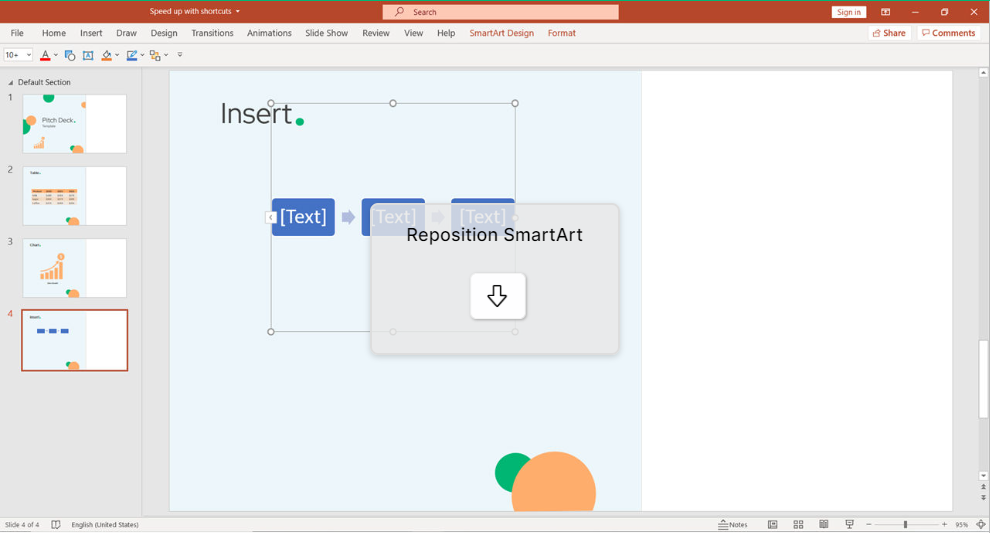Screen dimensions: 990x533
Task: Expand the SmartArt text pane arrow
Action: [x=271, y=217]
